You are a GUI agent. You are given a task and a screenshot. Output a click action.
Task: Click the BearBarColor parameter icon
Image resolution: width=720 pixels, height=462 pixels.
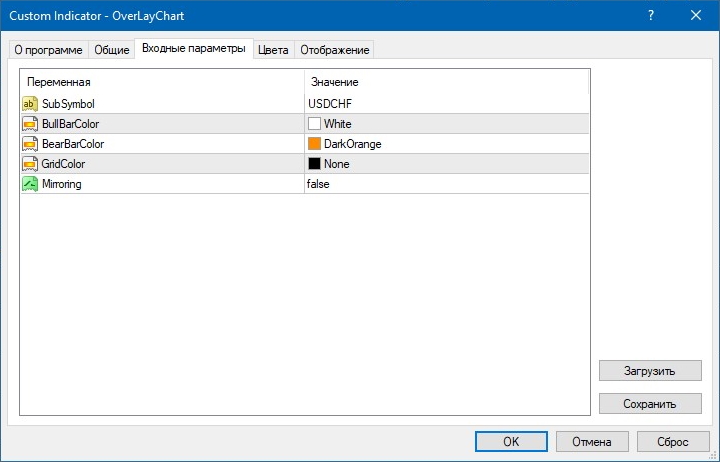29,144
